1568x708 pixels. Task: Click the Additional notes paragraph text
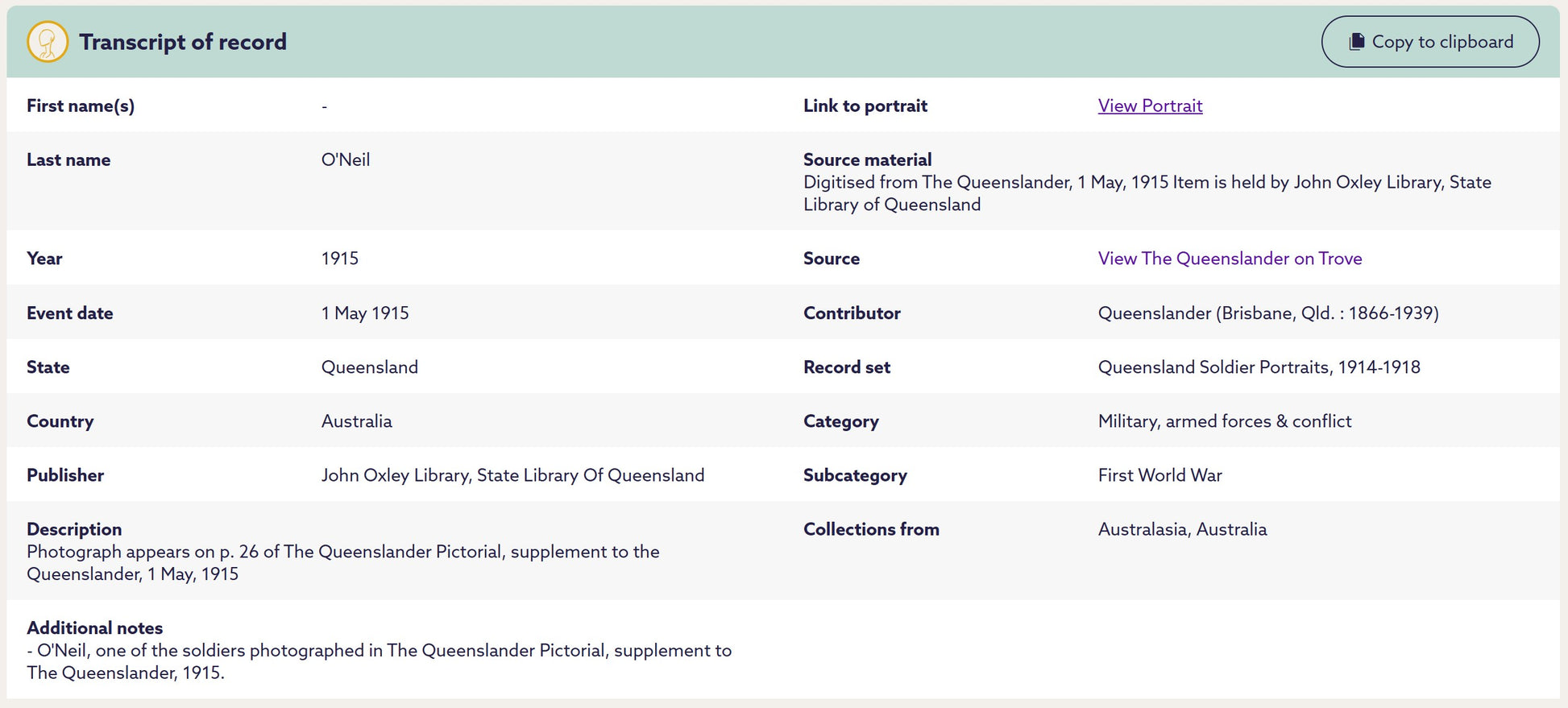(379, 661)
